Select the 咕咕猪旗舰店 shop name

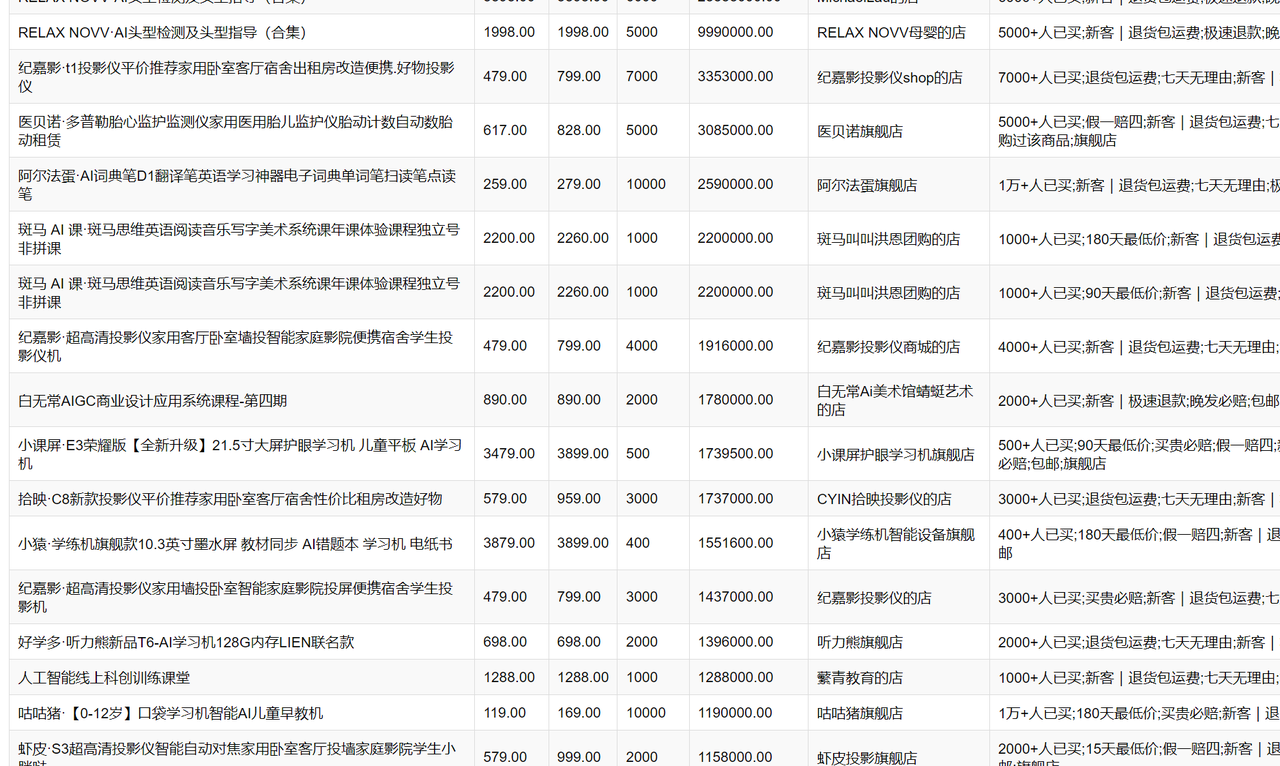pos(860,713)
